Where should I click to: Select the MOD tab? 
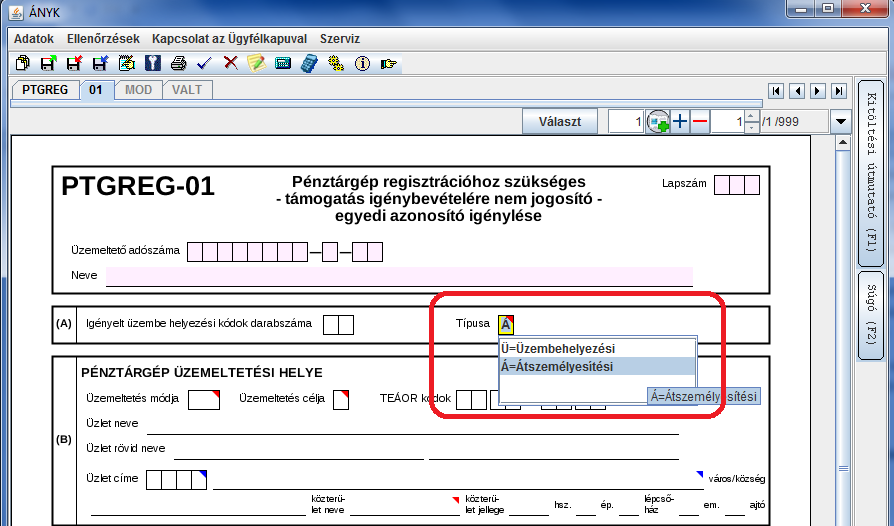click(x=139, y=89)
